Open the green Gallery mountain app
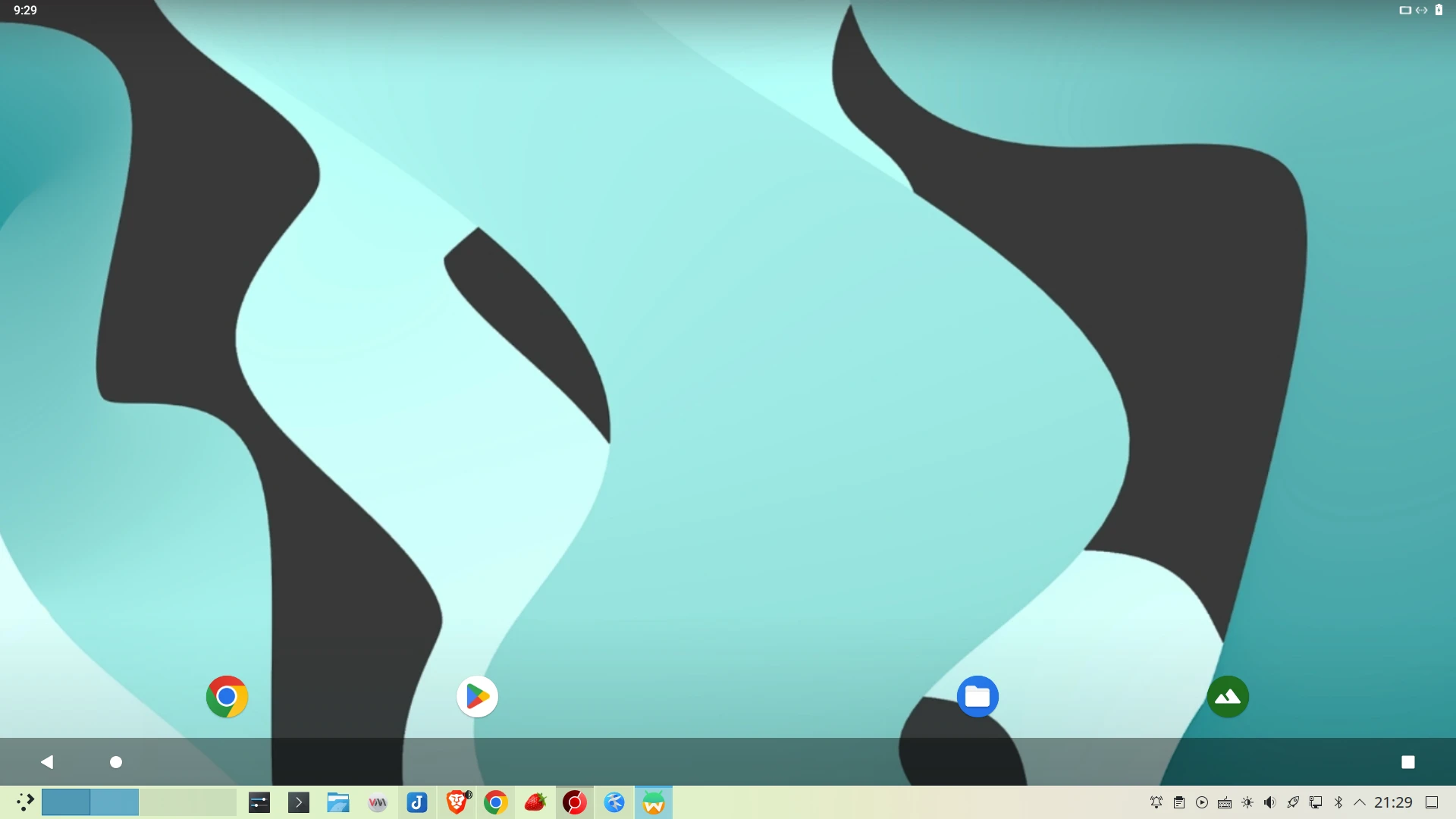Viewport: 1456px width, 819px height. [x=1228, y=696]
